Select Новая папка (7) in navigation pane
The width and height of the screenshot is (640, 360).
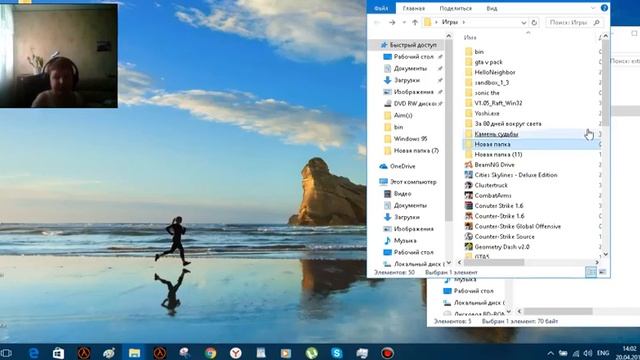tap(416, 151)
